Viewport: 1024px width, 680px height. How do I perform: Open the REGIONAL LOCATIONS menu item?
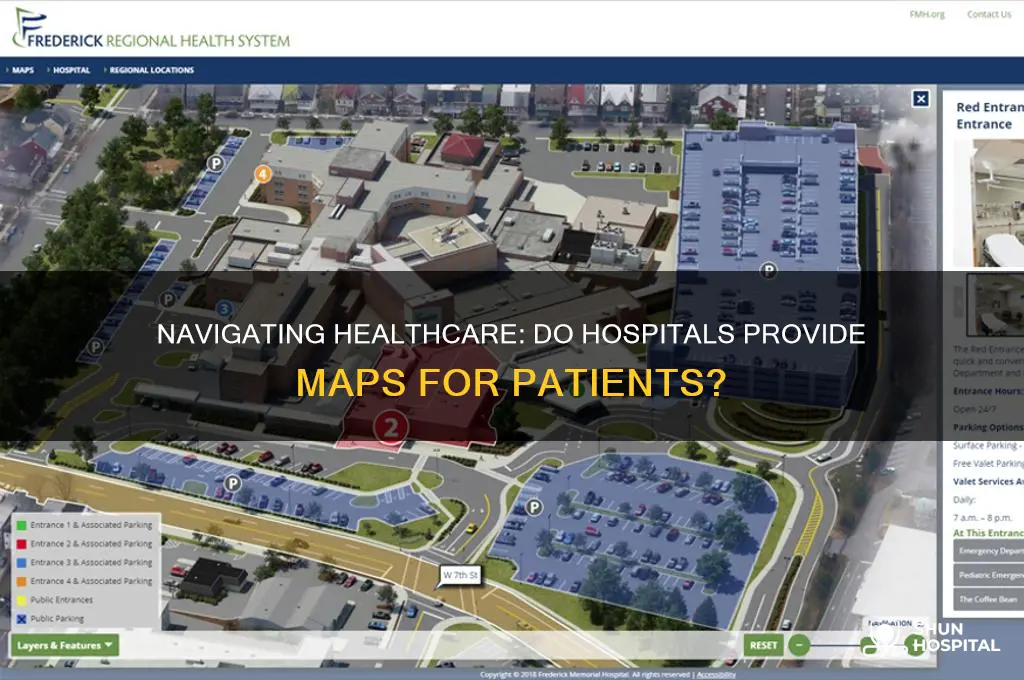(152, 70)
